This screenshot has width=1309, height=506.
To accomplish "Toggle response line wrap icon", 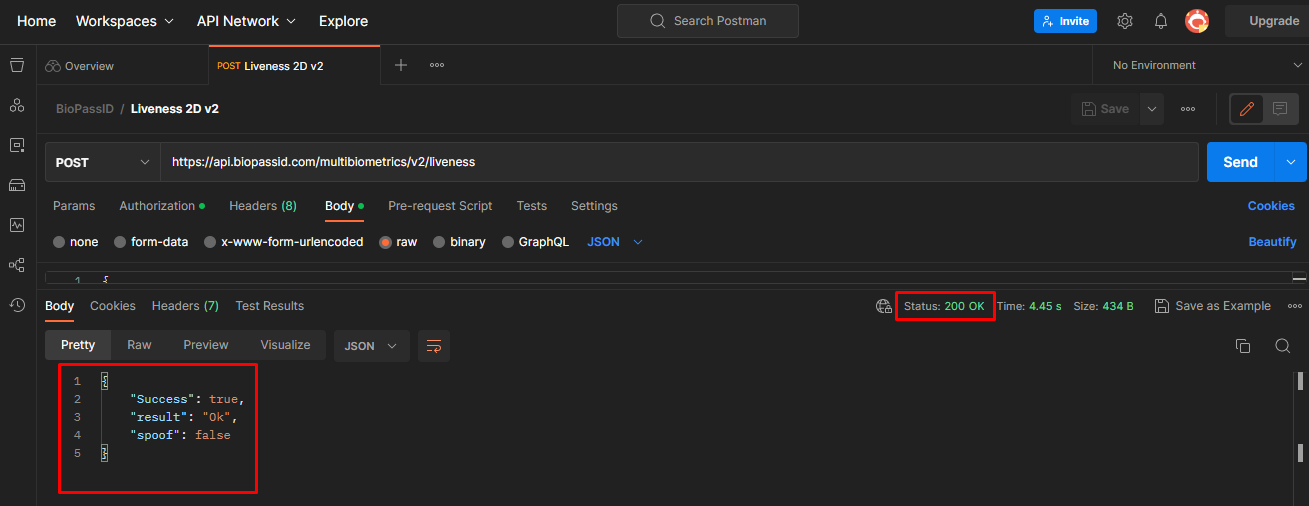I will (x=434, y=345).
